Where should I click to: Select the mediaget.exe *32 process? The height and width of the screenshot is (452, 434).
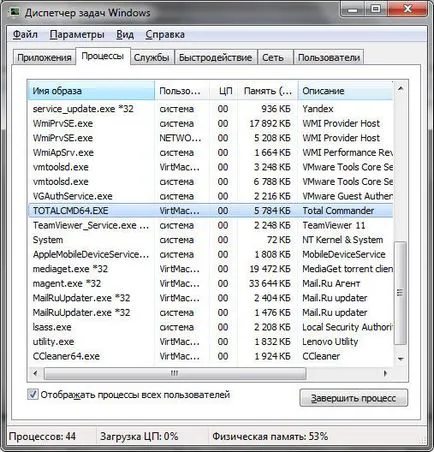(210, 269)
